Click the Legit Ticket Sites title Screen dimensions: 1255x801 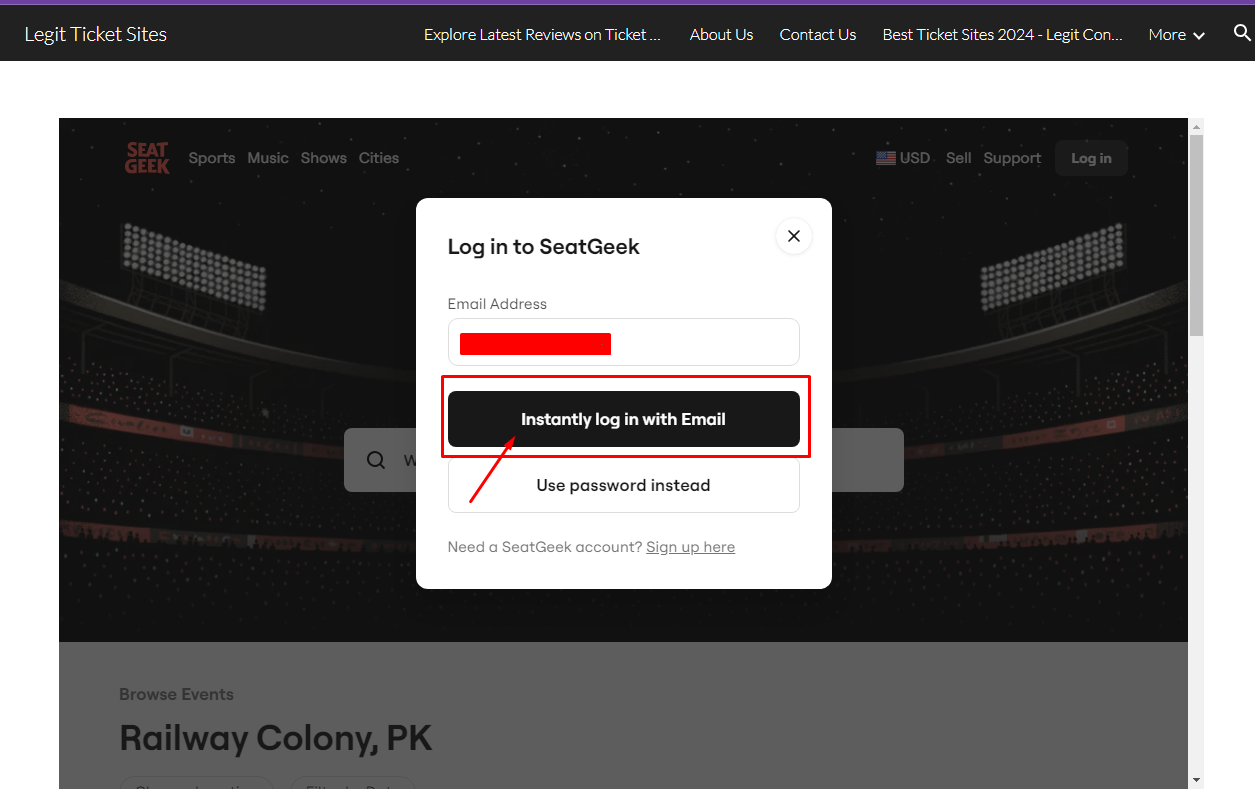(96, 34)
